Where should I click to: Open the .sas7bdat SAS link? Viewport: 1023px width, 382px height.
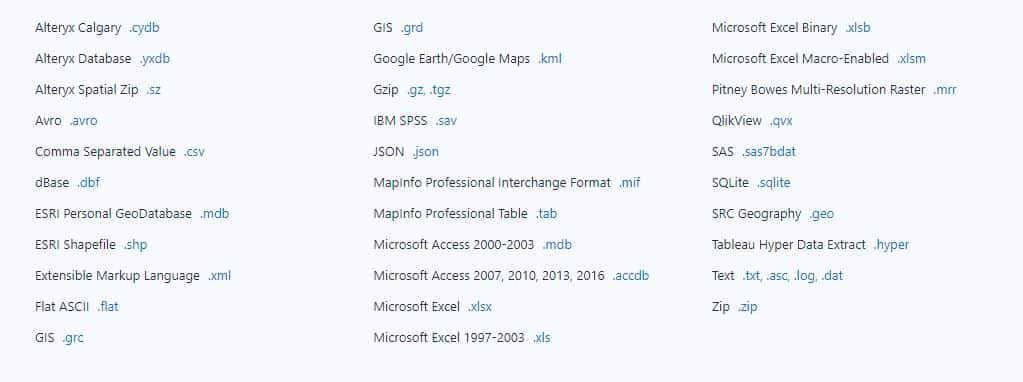pyautogui.click(x=769, y=152)
